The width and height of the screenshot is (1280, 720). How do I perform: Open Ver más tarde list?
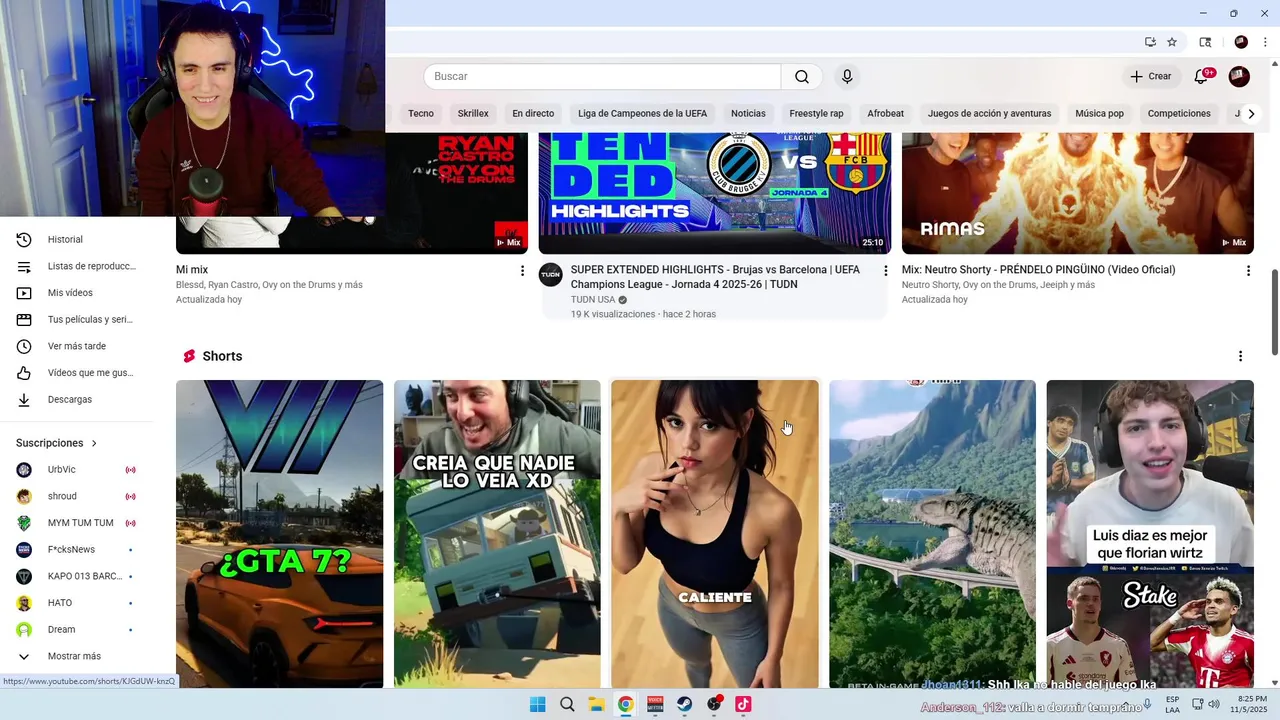click(x=76, y=347)
